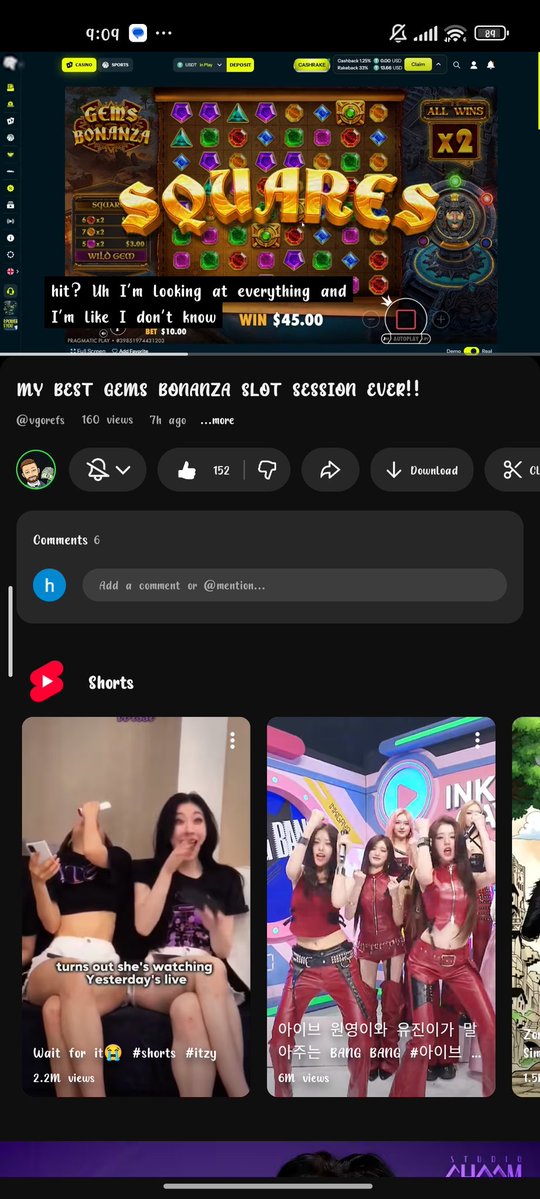540x1199 pixels.
Task: Open the notification bell dropdown
Action: click(x=108, y=470)
